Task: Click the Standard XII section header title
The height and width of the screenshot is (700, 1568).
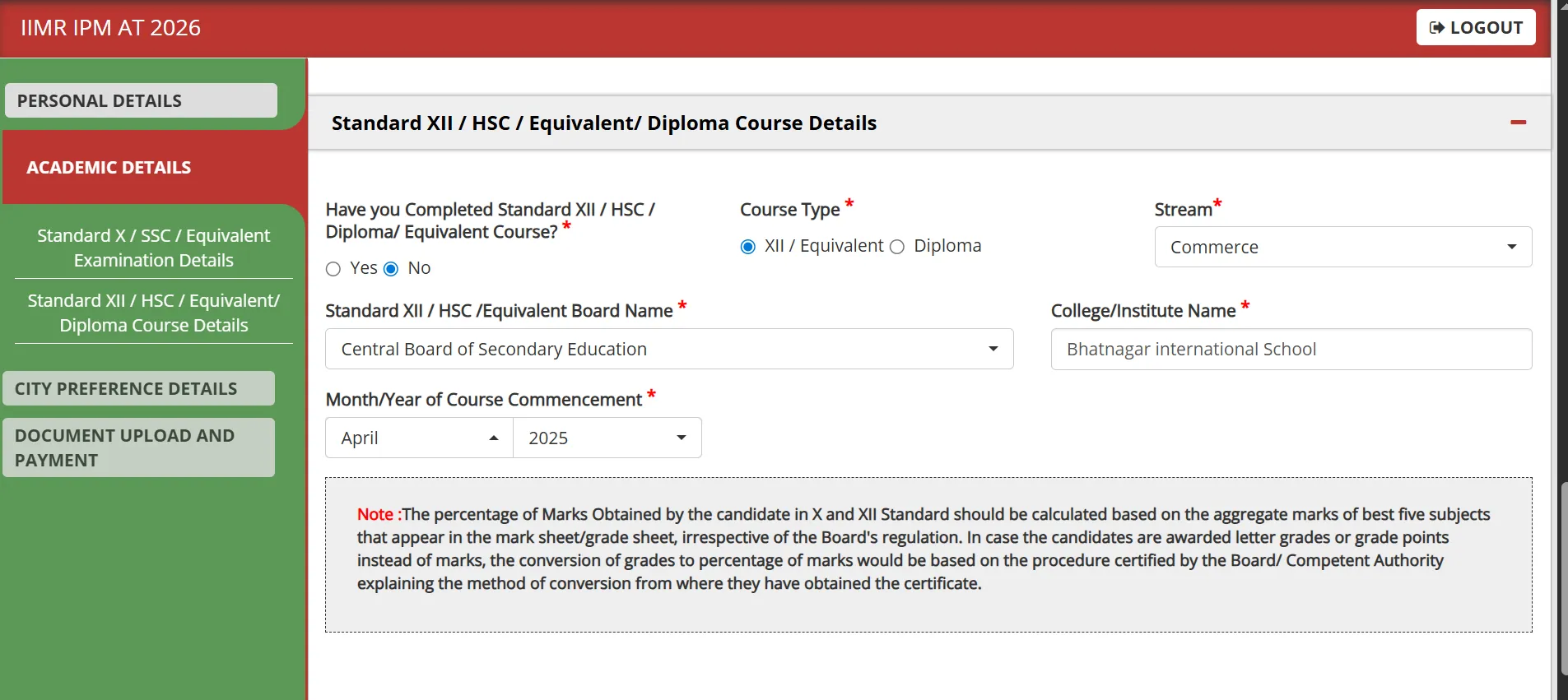Action: tap(604, 123)
